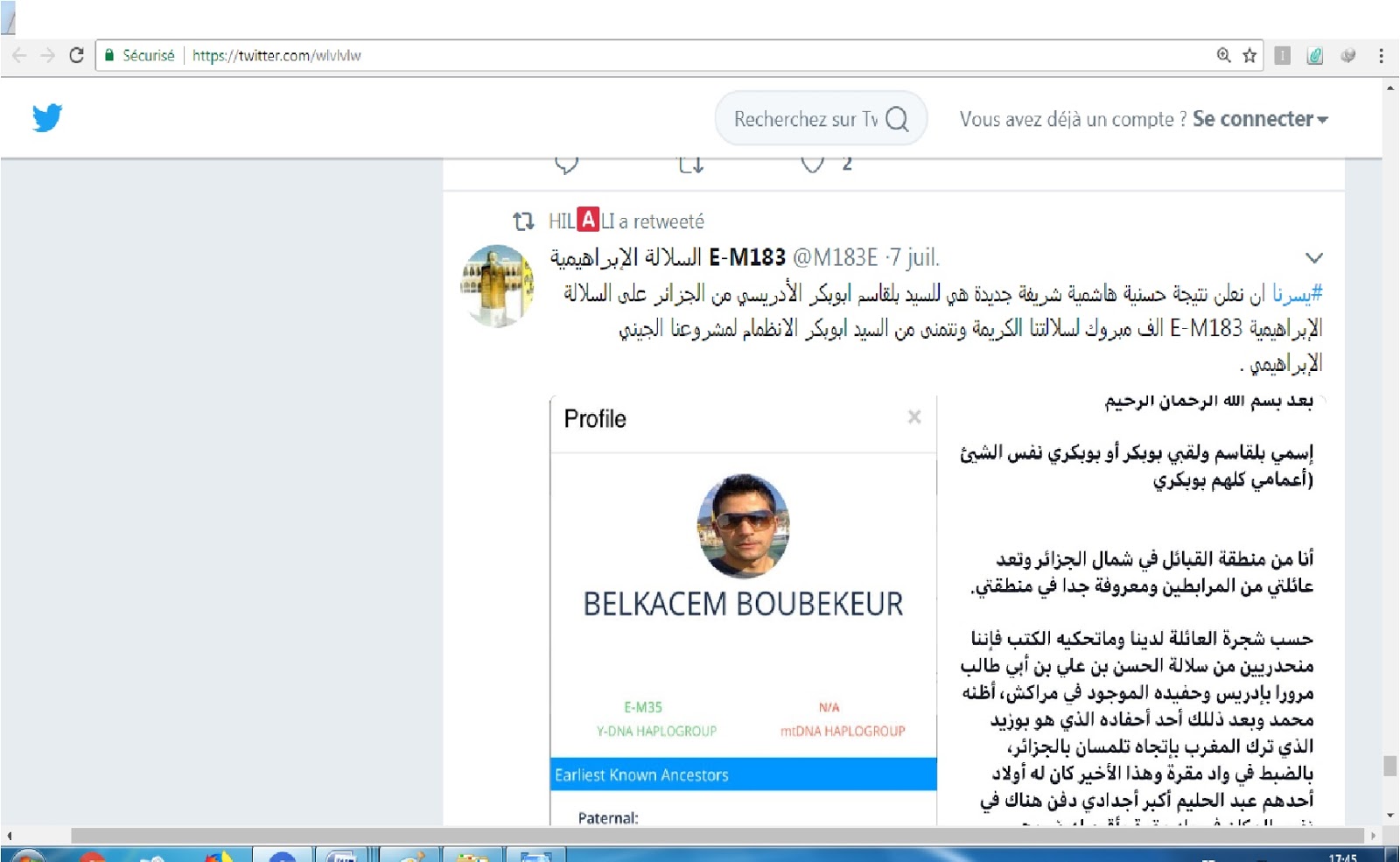
Task: Click like heart icon on tweet above
Action: click(x=813, y=165)
